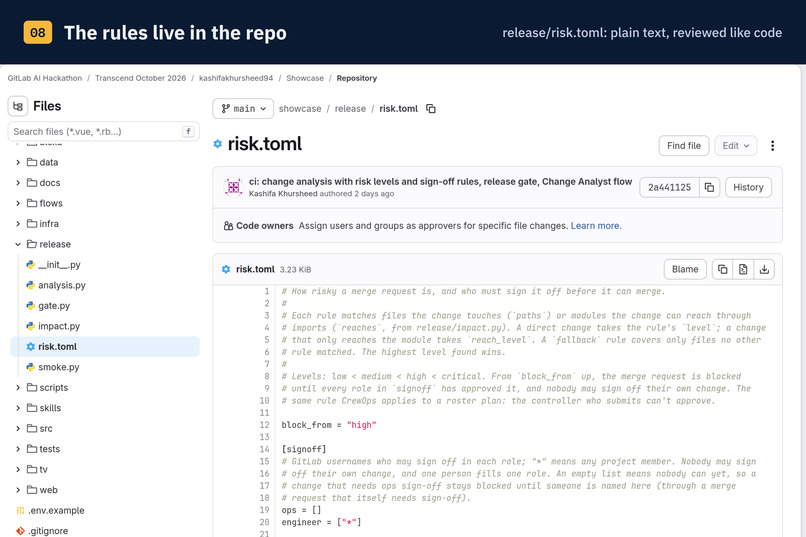806x537 pixels.
Task: Go to kashifakhursheed94 breadcrumb
Action: [236, 78]
